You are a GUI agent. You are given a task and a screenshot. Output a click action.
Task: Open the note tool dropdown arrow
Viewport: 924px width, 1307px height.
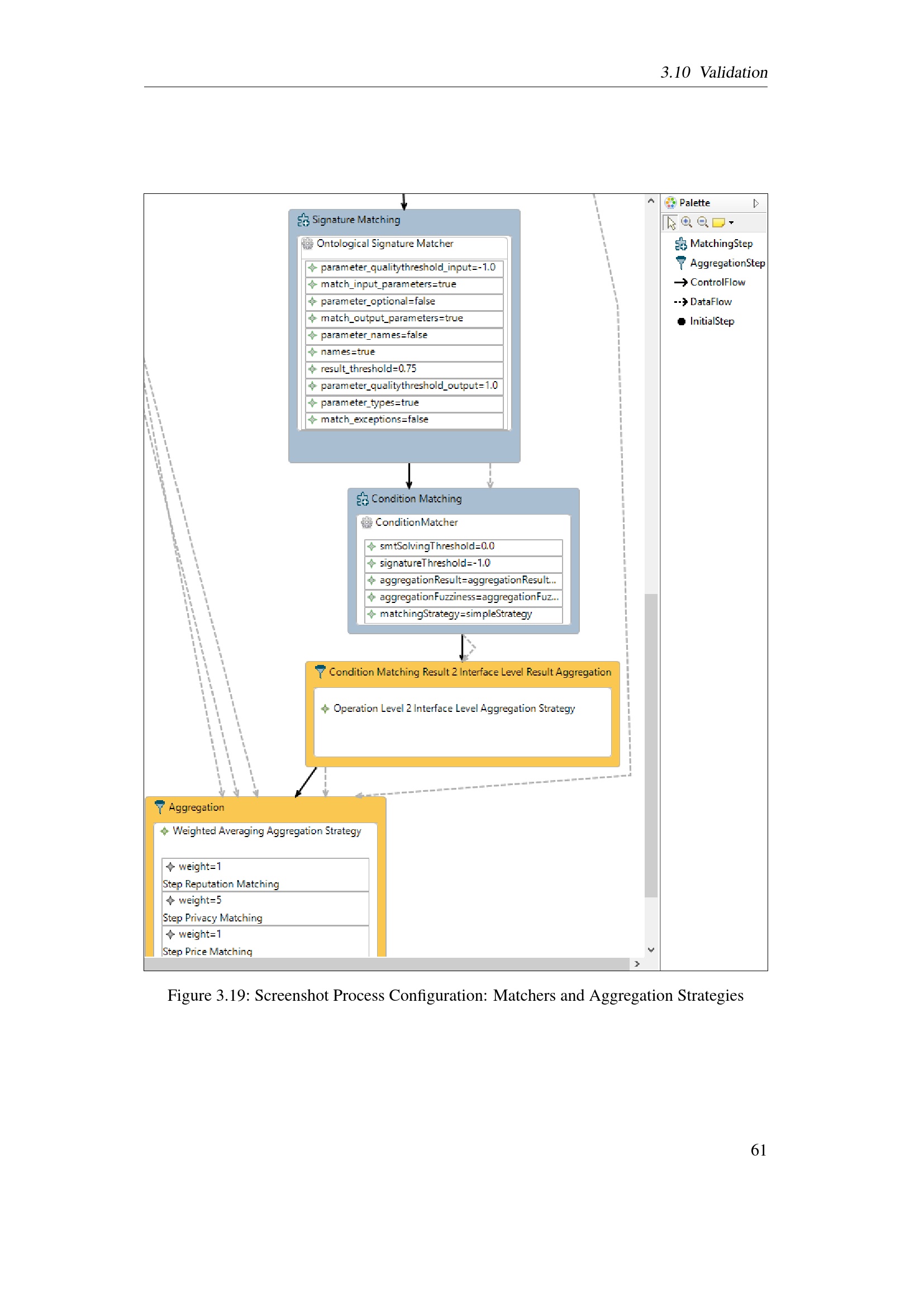click(x=731, y=223)
